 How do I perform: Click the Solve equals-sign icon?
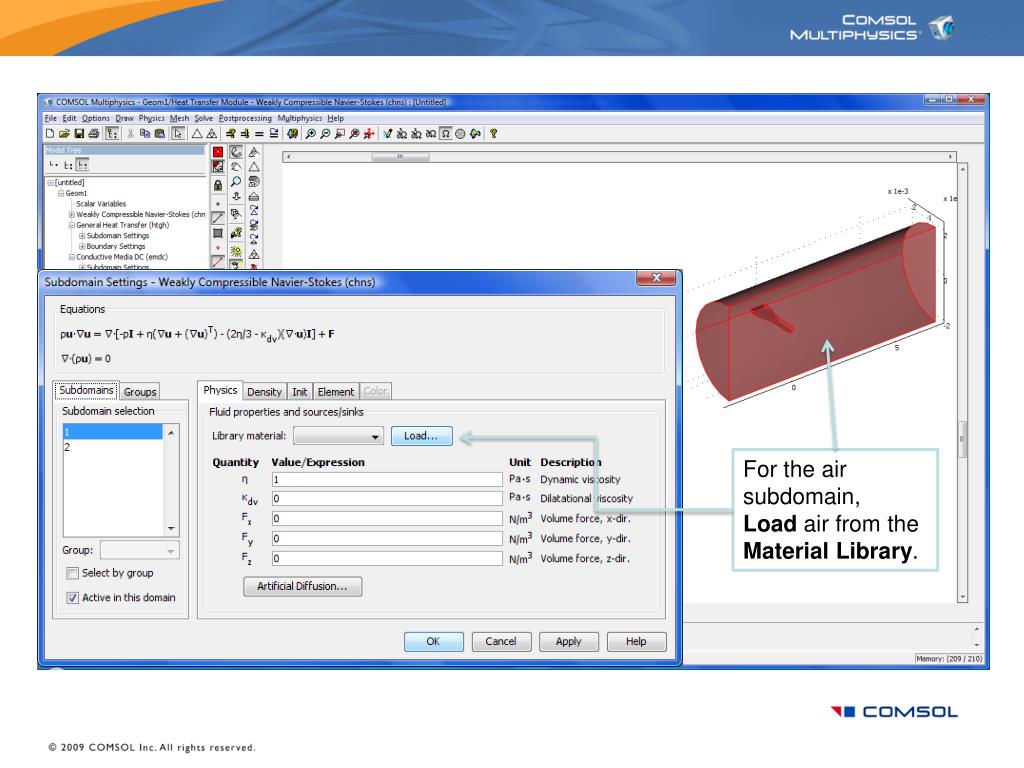pos(259,134)
